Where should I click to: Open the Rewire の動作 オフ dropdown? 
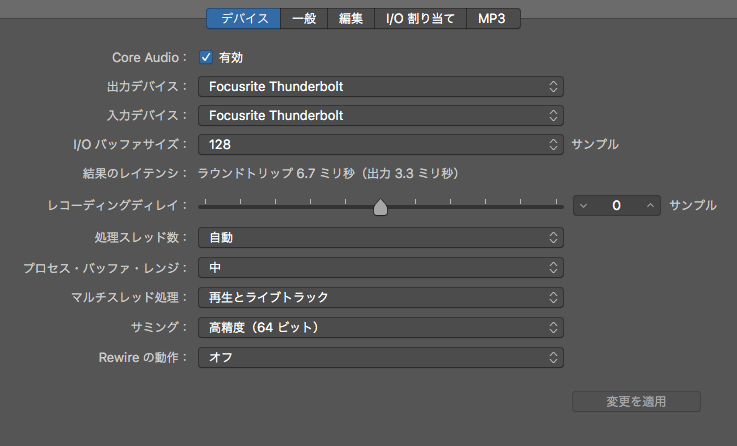pyautogui.click(x=381, y=358)
